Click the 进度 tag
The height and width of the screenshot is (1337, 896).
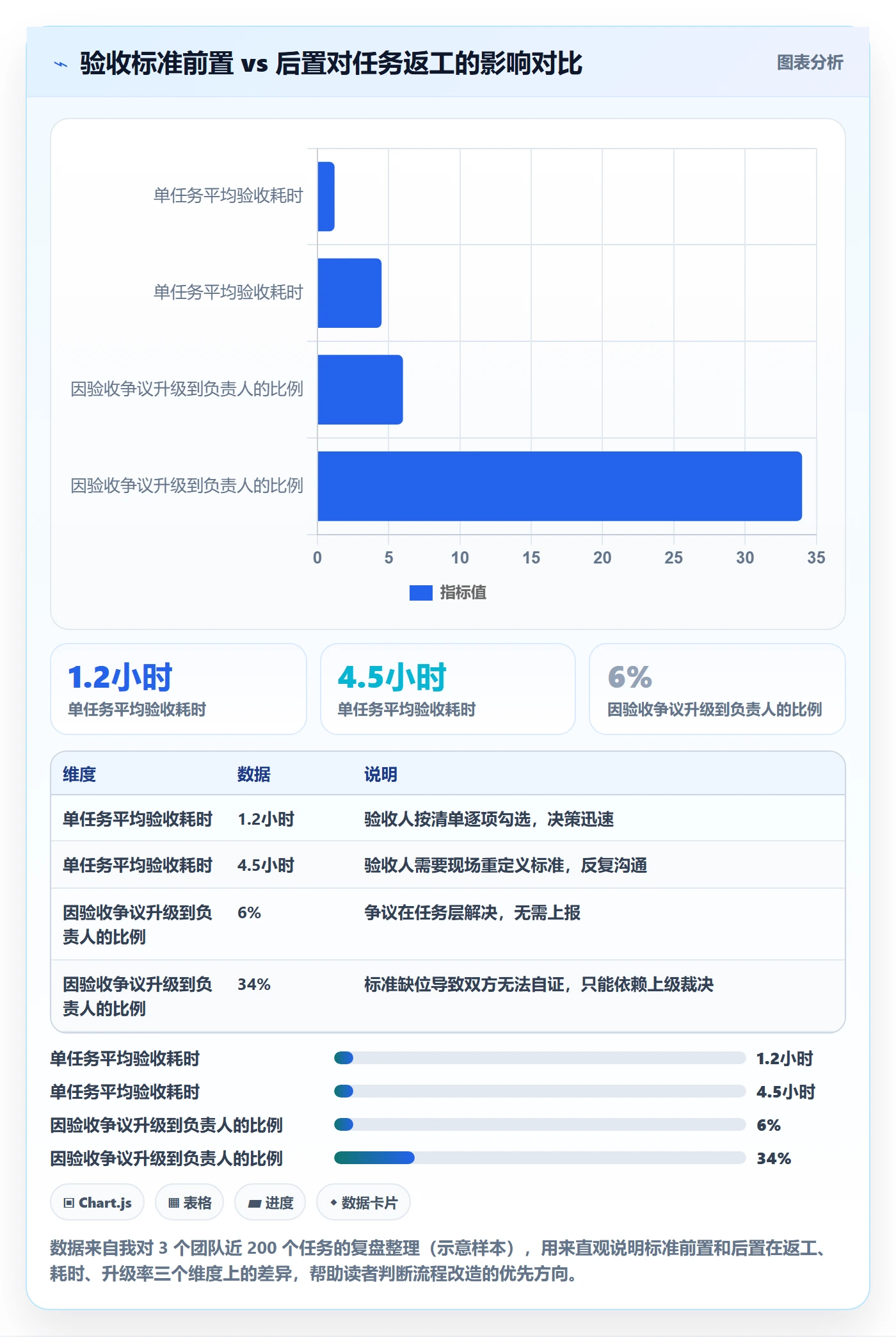(270, 1203)
